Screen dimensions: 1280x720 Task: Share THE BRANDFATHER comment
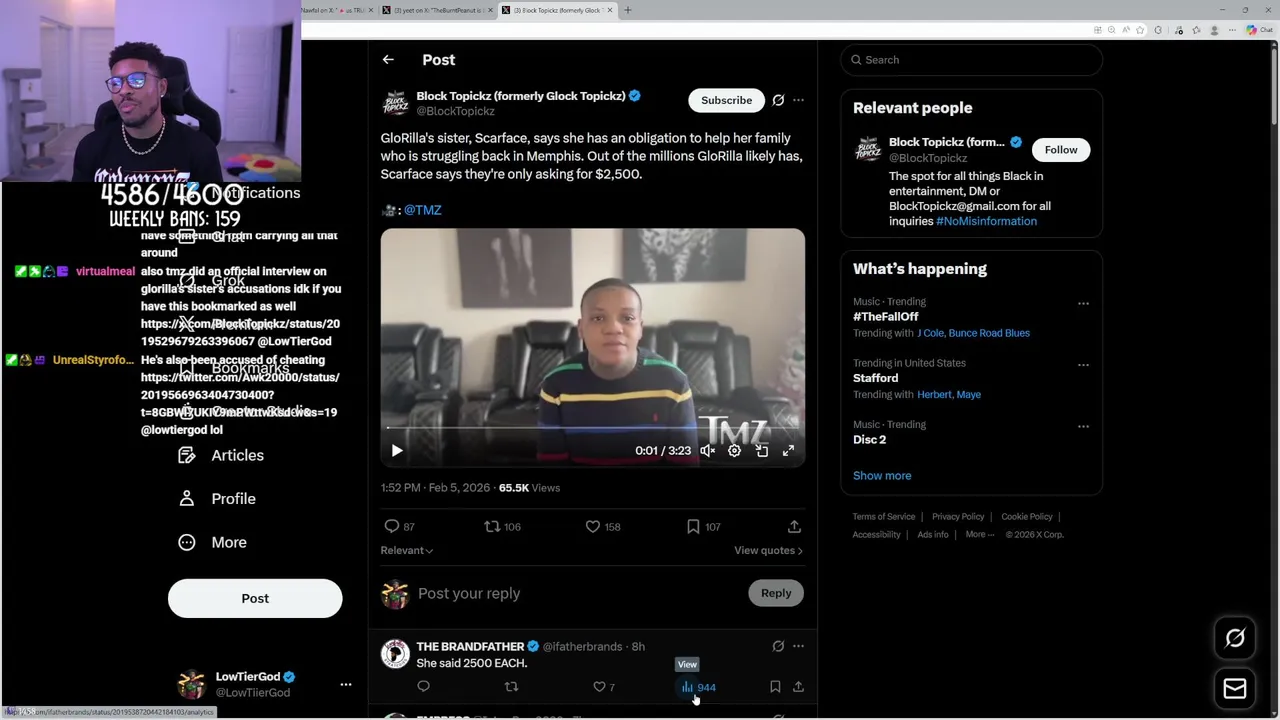click(798, 687)
